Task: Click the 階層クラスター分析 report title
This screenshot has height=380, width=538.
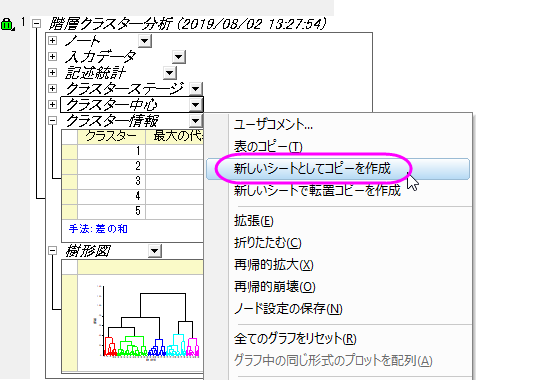Action: [x=187, y=24]
